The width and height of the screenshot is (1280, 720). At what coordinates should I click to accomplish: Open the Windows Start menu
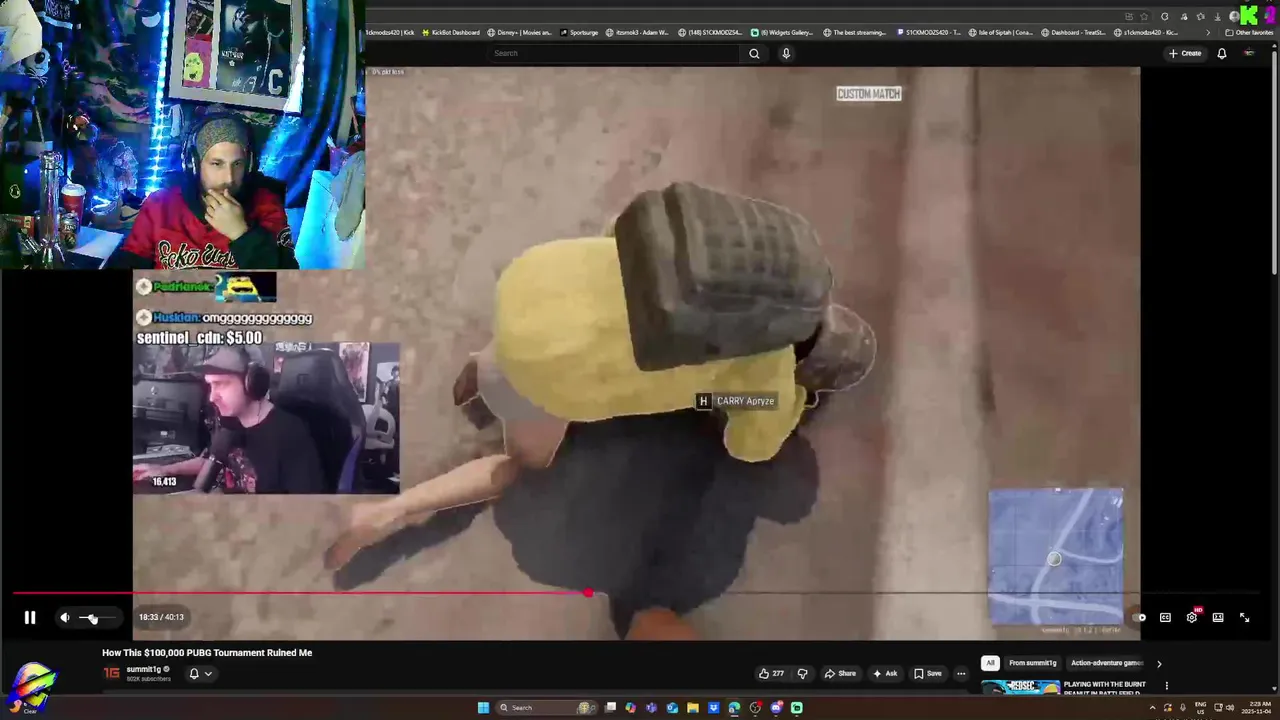tap(483, 707)
